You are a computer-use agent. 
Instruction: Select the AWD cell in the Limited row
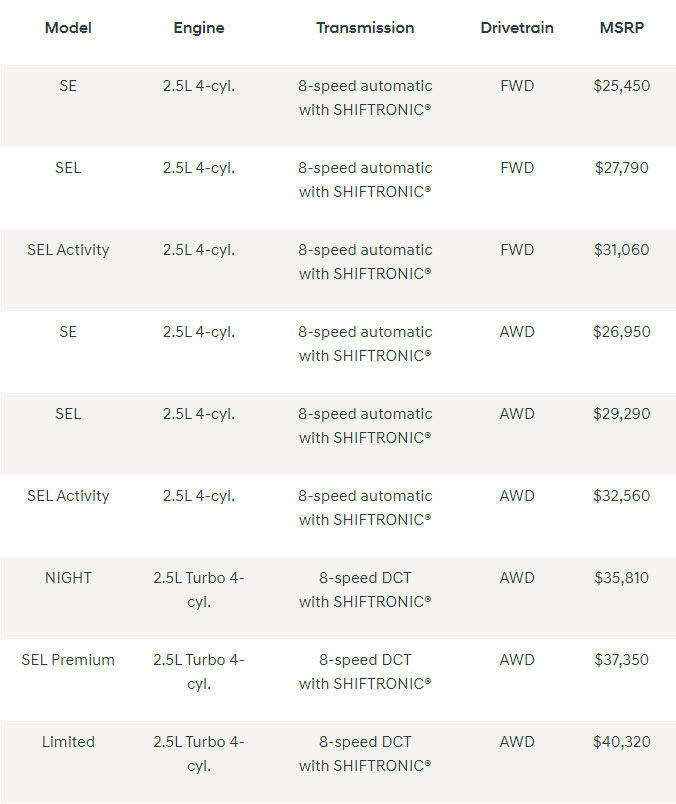(x=517, y=742)
